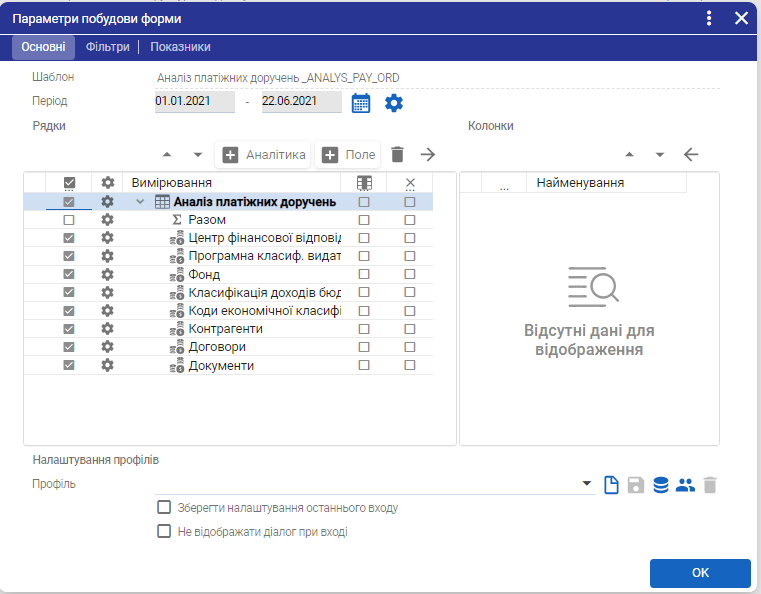Check the Разом row checkbox
761x594 pixels.
point(69,220)
